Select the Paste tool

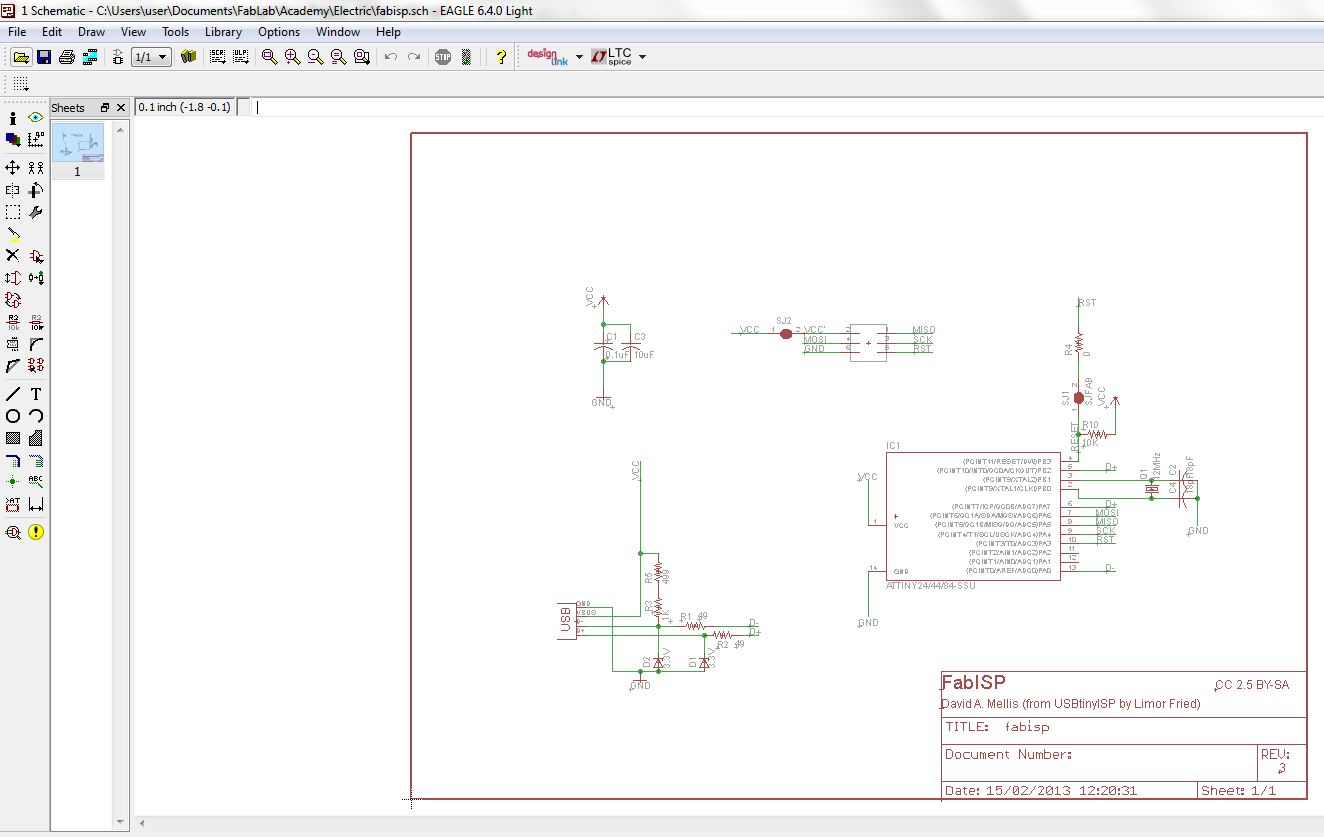click(13, 234)
